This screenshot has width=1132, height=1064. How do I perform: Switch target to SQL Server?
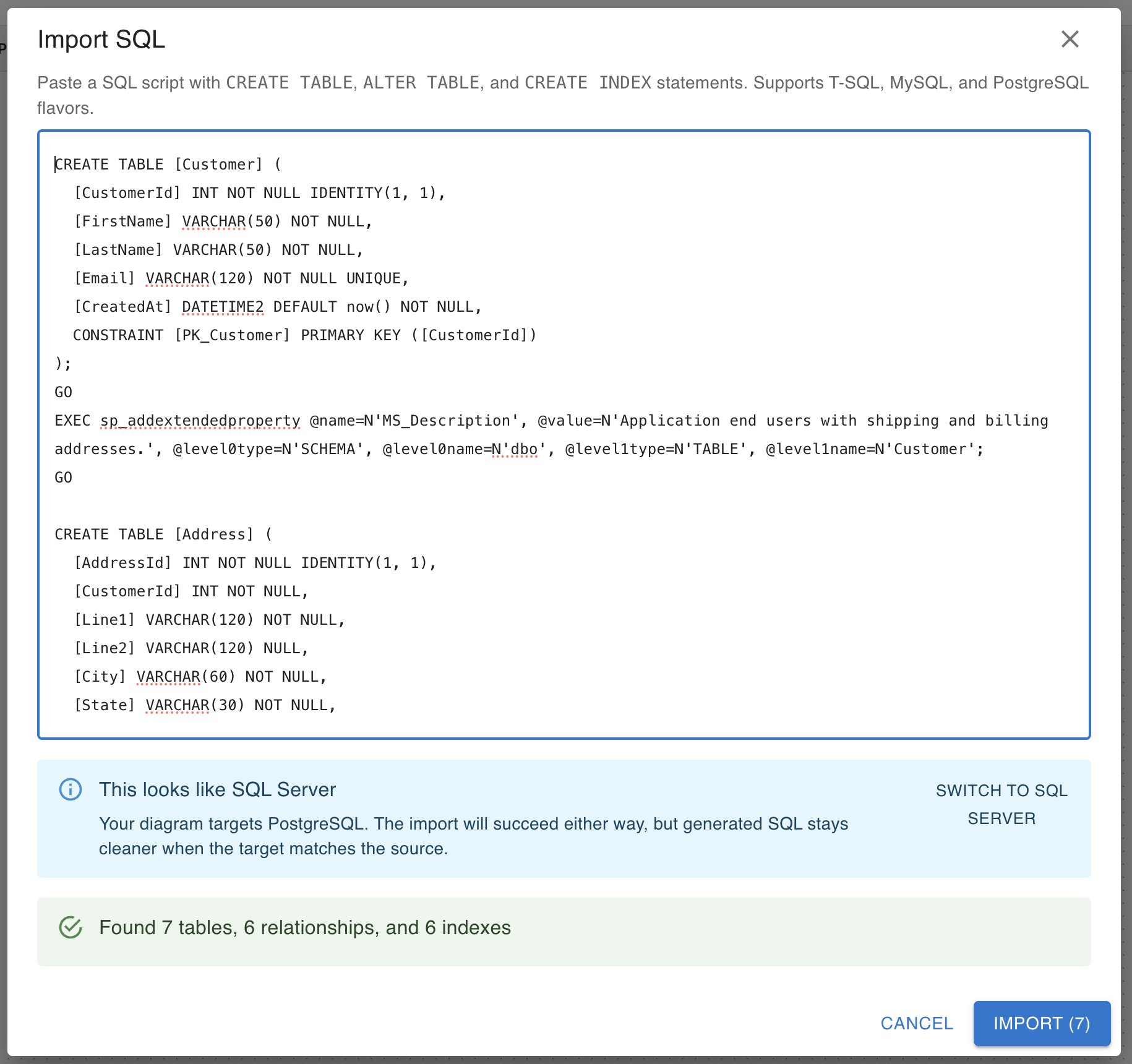(x=1001, y=804)
